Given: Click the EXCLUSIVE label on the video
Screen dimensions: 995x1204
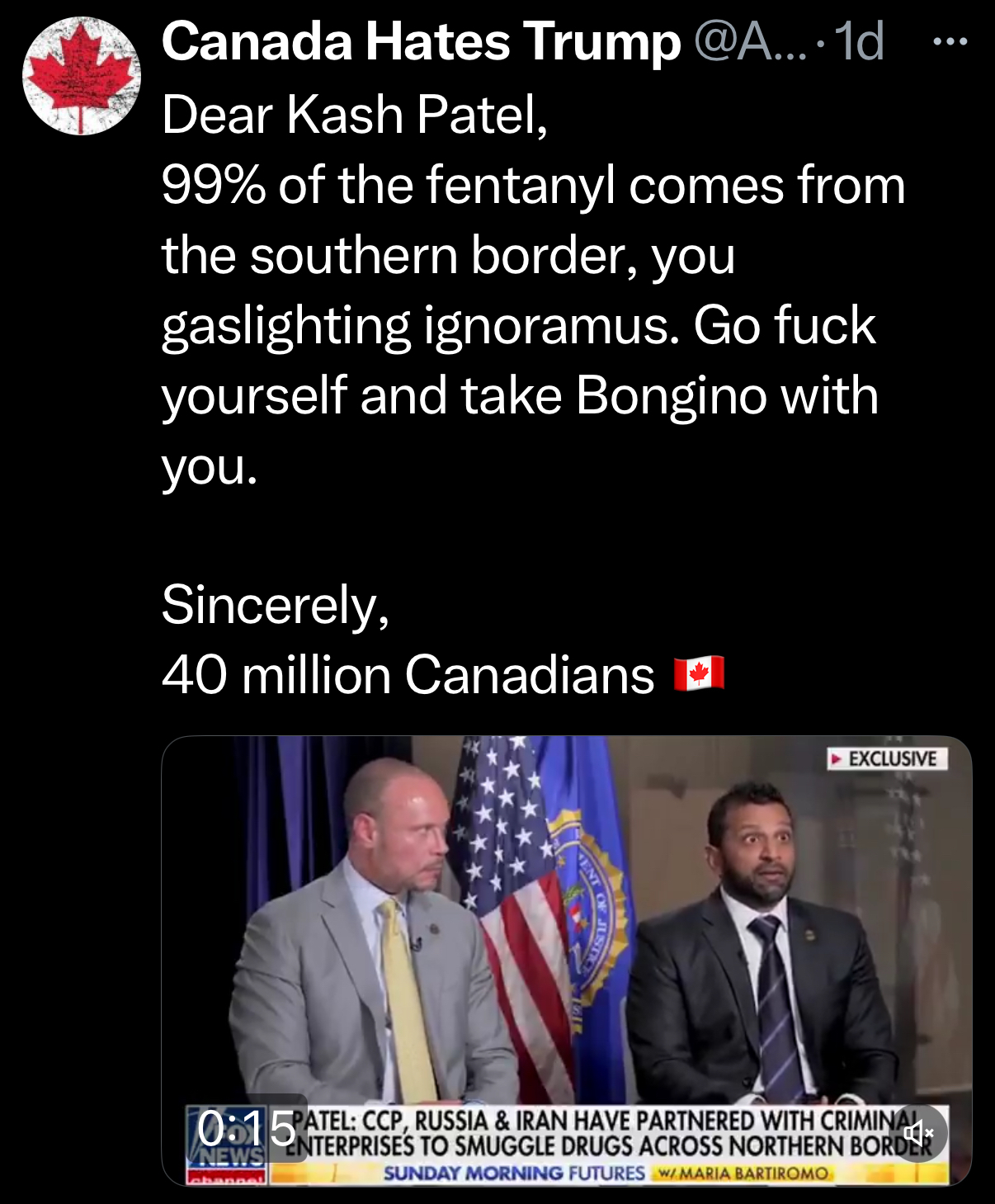Looking at the screenshot, I should [x=887, y=758].
